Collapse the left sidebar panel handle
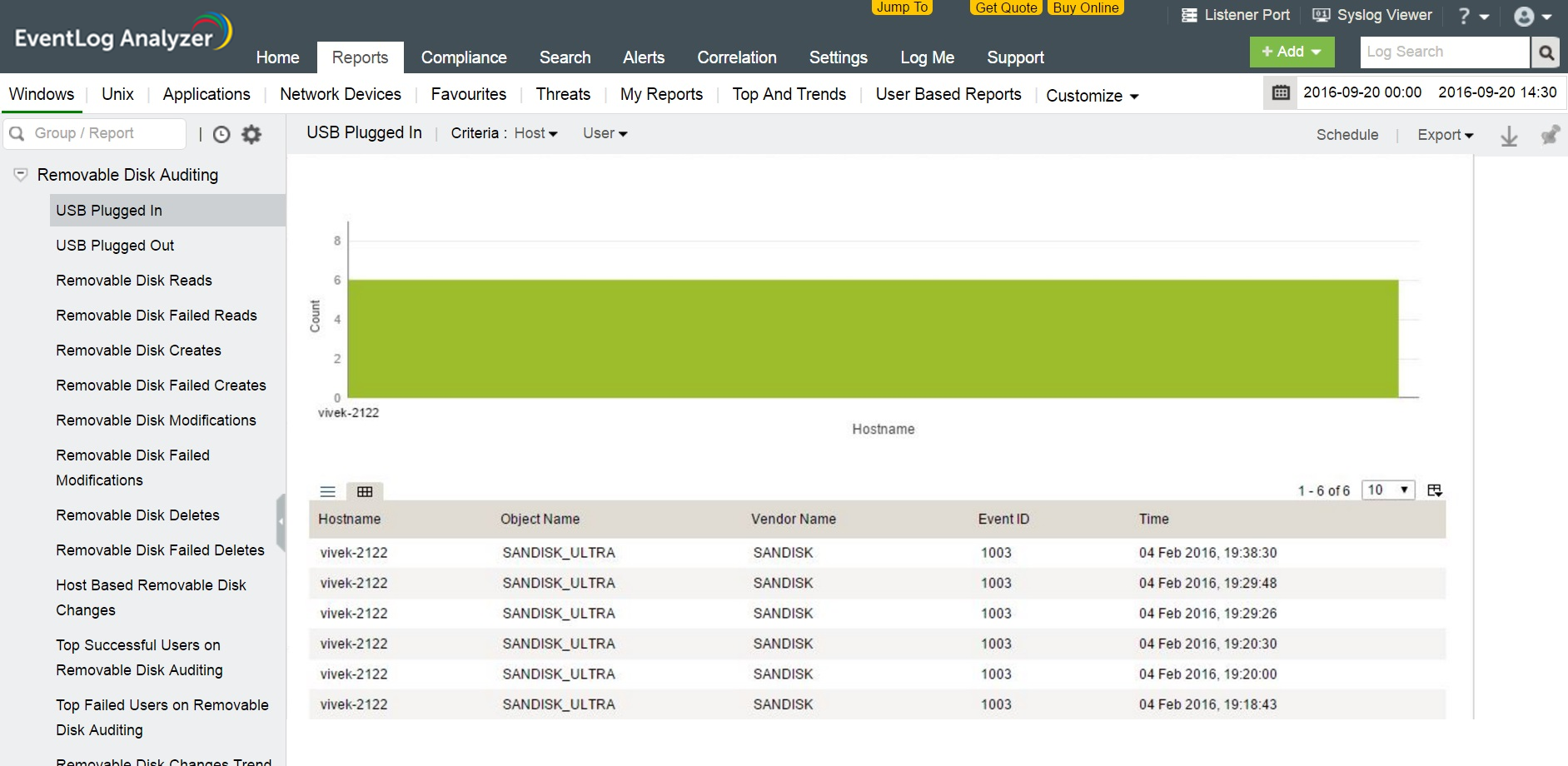The height and width of the screenshot is (766, 1568). coord(281,521)
